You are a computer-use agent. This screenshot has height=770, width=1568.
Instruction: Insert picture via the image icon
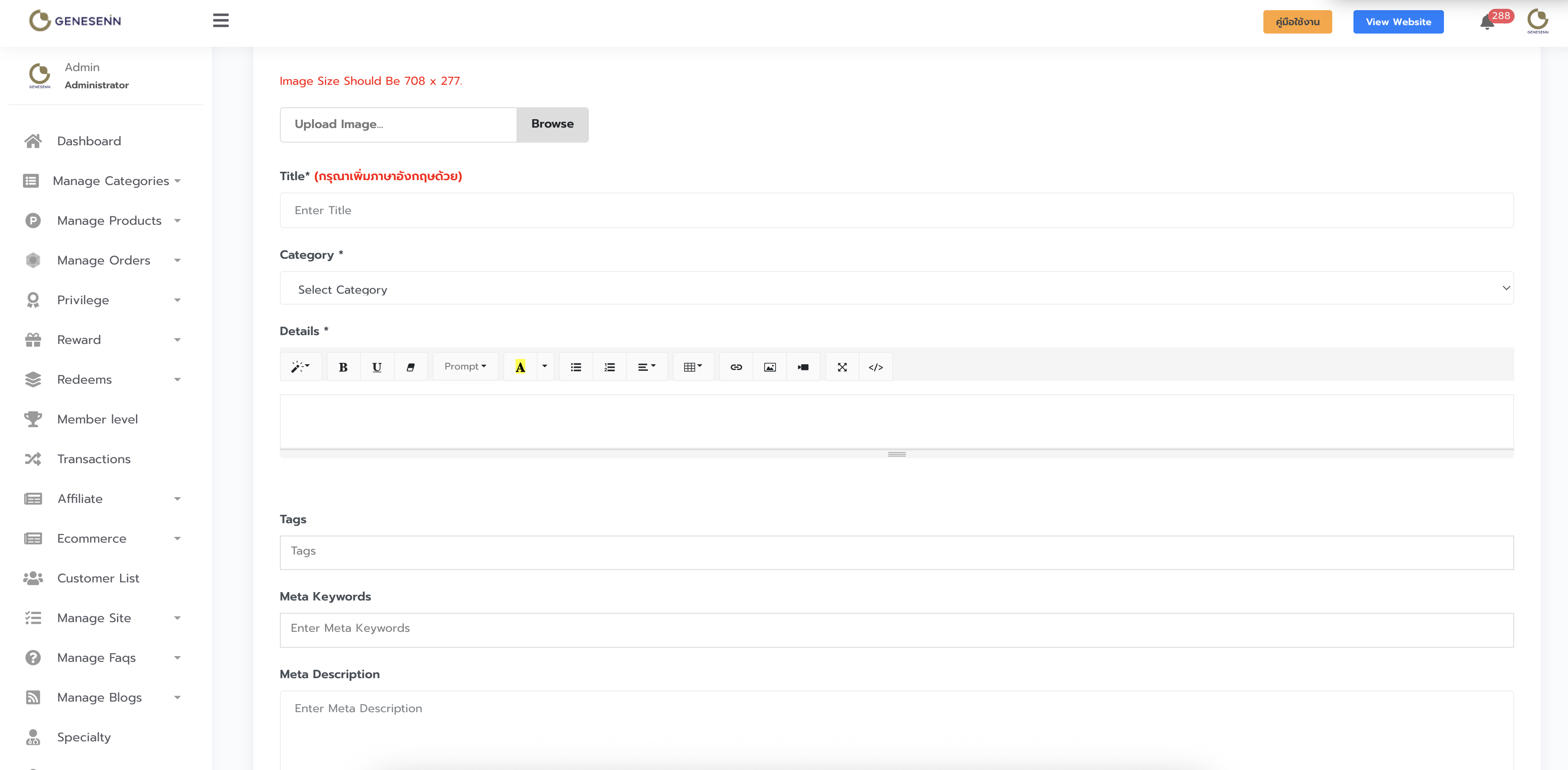click(x=769, y=367)
